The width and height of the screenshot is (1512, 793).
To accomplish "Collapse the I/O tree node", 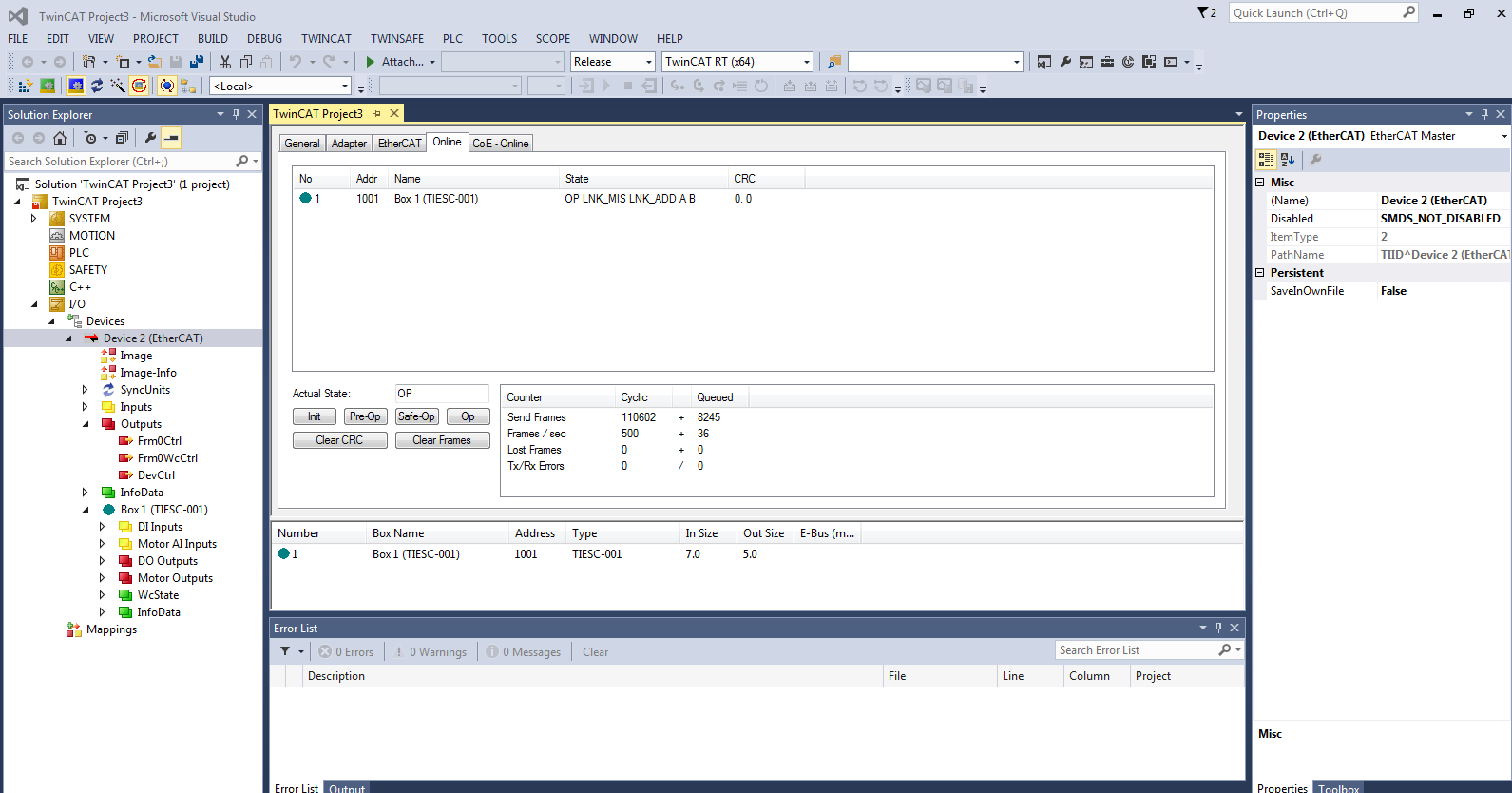I will click(35, 304).
